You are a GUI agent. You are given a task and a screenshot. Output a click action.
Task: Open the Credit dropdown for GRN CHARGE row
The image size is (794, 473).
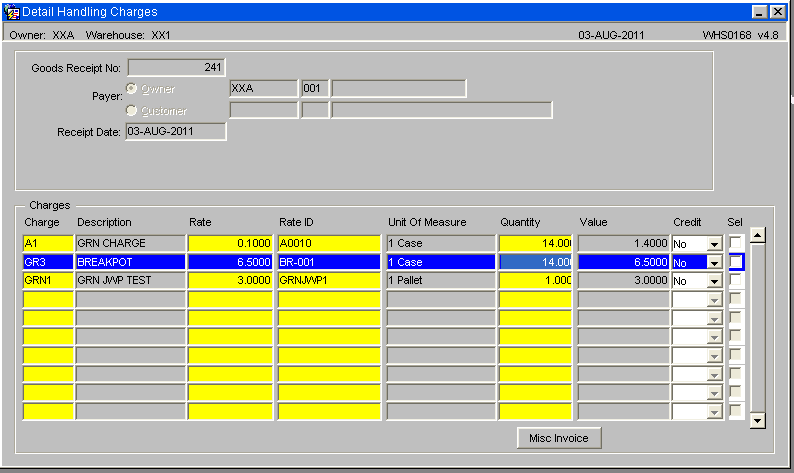pyautogui.click(x=714, y=244)
